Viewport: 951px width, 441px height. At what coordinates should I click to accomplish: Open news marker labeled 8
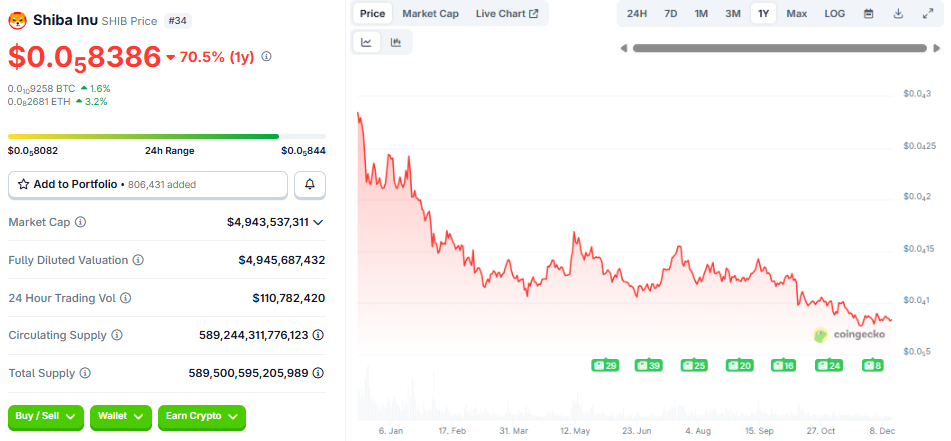click(x=873, y=365)
